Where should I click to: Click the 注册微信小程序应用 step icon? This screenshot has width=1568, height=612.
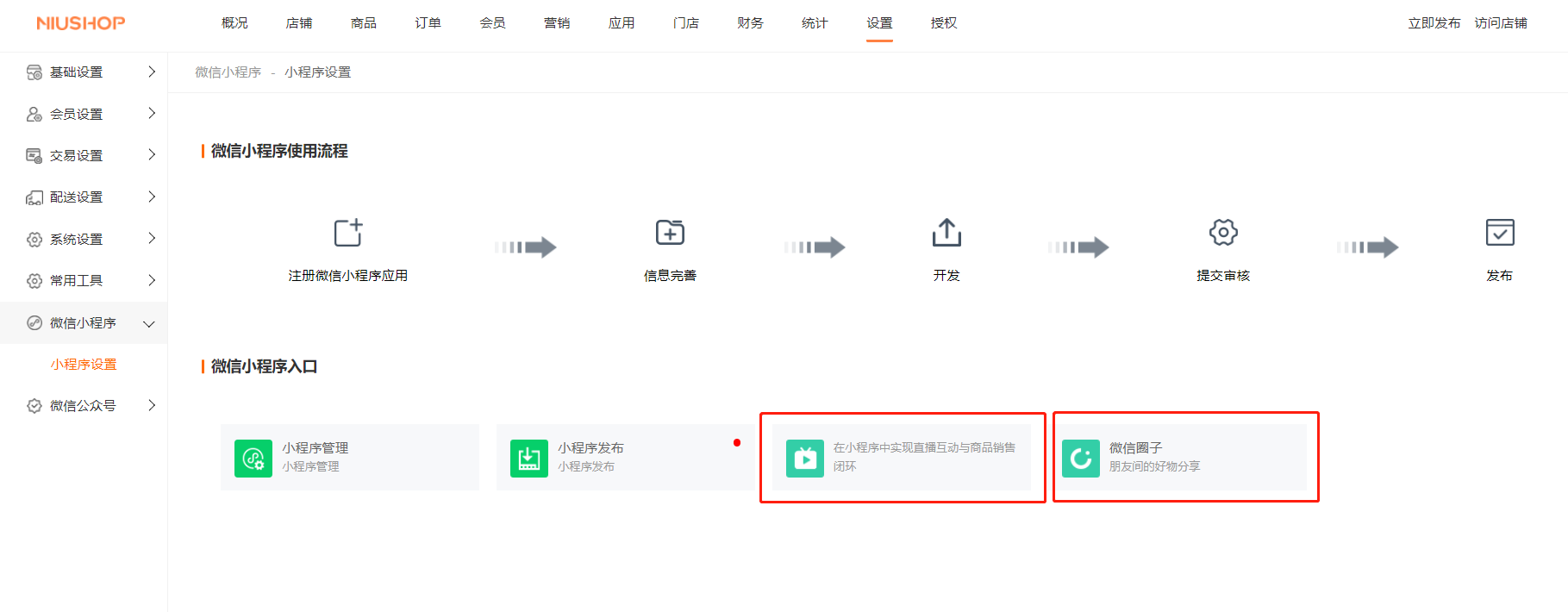coord(348,233)
